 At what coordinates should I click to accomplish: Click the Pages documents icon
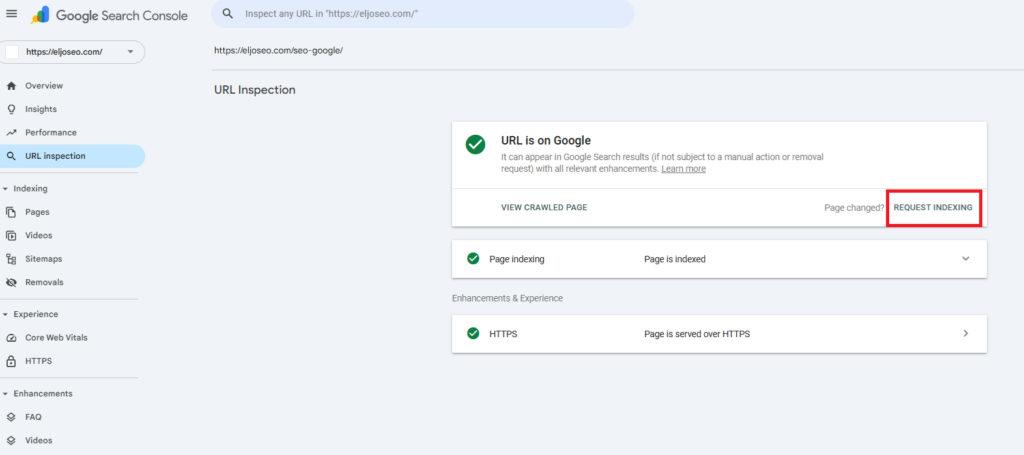coord(11,212)
